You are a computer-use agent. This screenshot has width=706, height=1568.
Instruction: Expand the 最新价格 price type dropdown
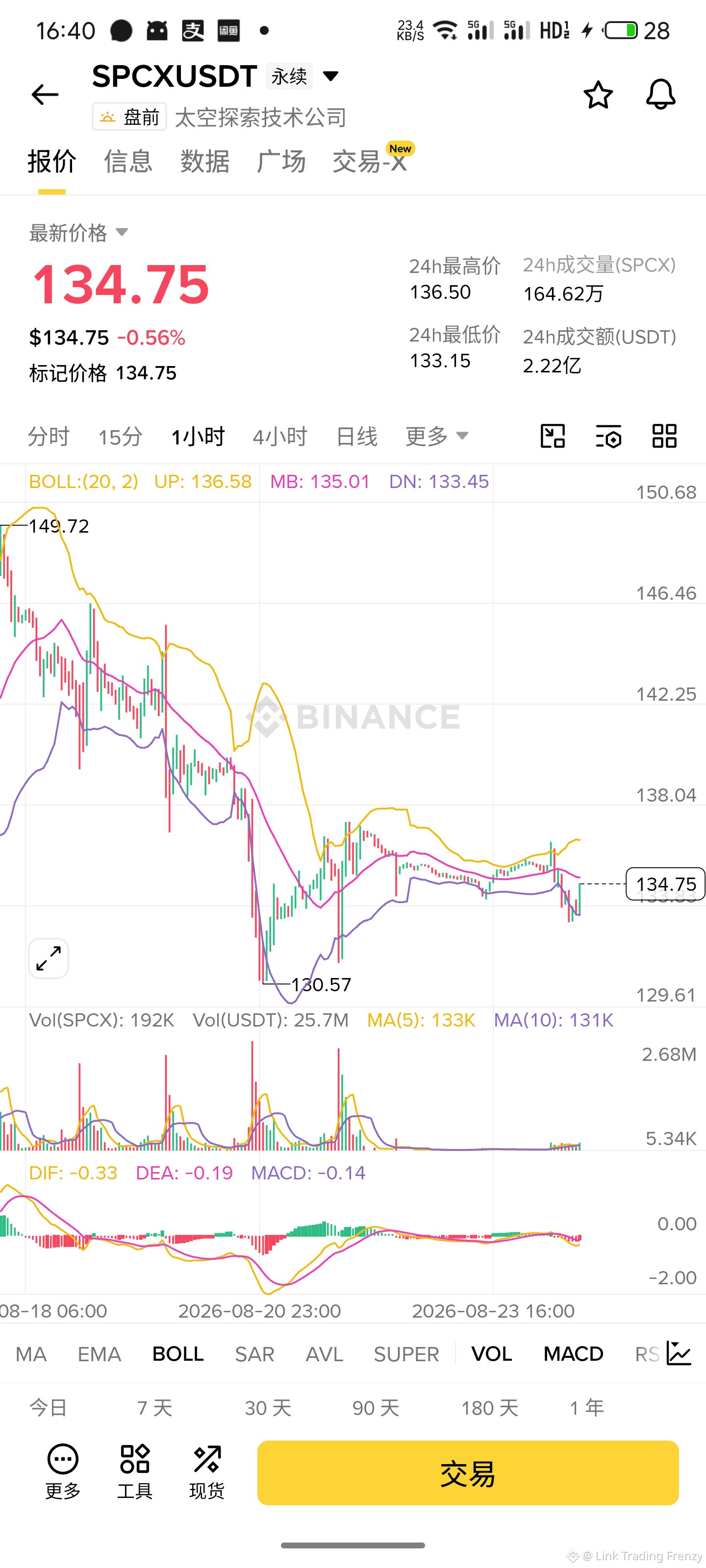point(122,232)
